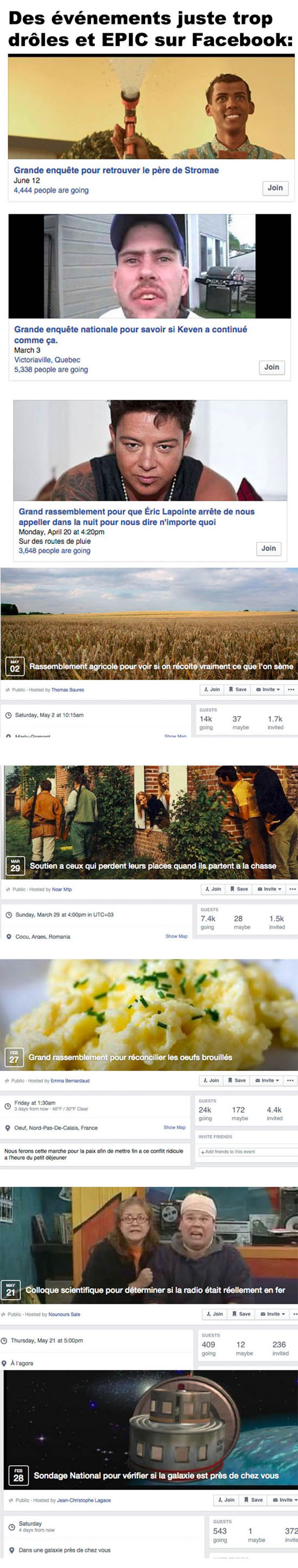Open host profile Jean-Christophe Lagace
The image size is (298, 1568).
pyautogui.click(x=84, y=1500)
